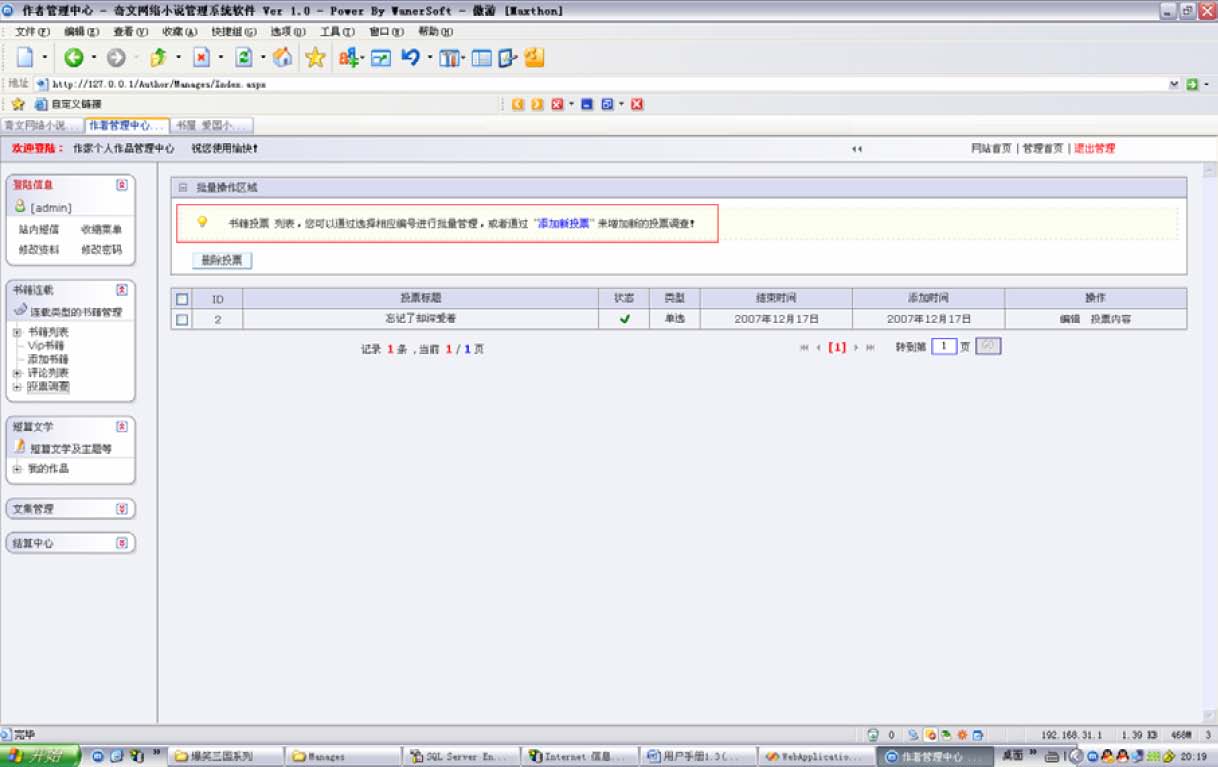The height and width of the screenshot is (767, 1218).
Task: Click the orange next tab arrow icon
Action: [x=538, y=104]
